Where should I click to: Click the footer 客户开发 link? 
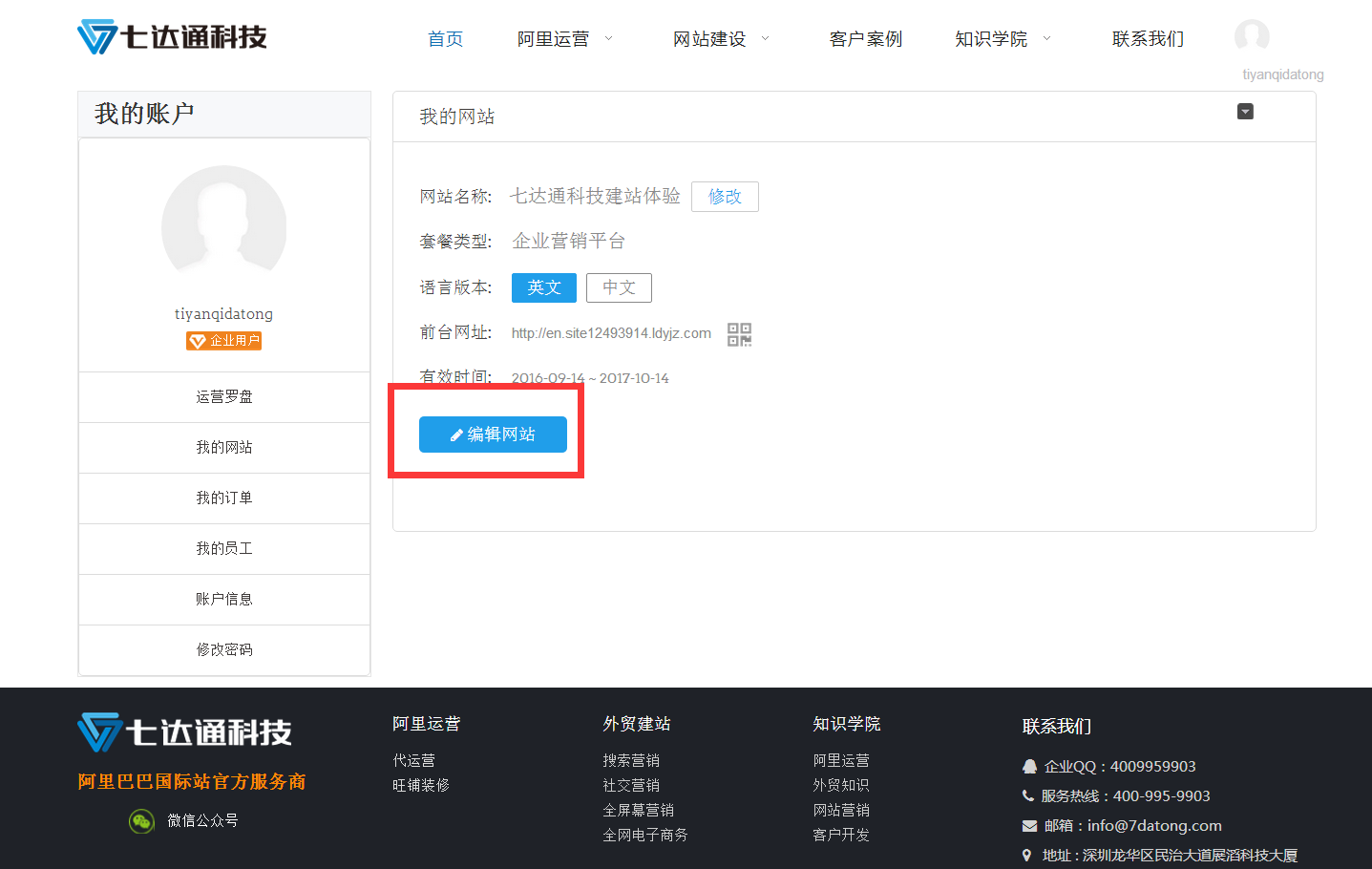point(841,836)
